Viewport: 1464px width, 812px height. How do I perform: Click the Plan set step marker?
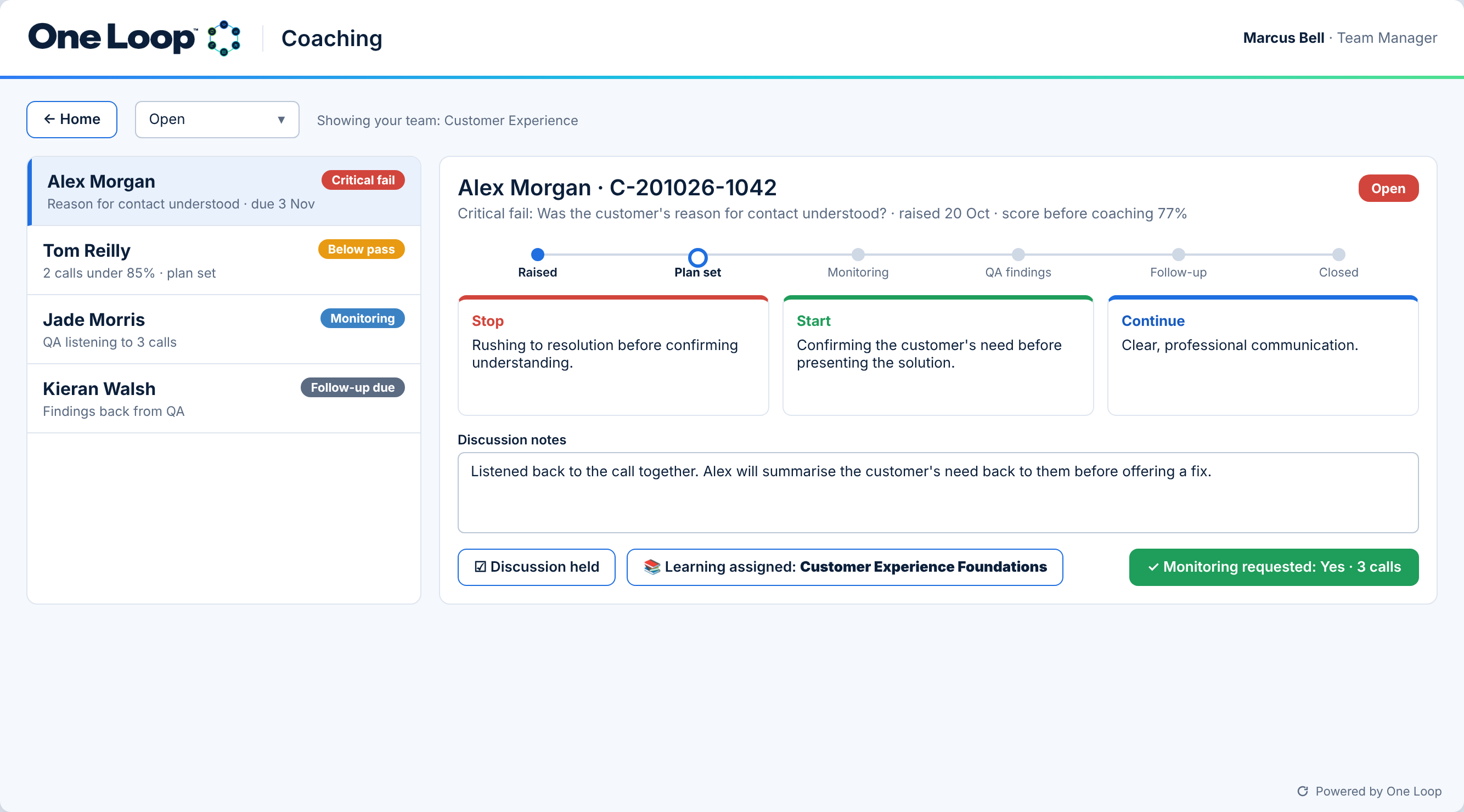698,257
